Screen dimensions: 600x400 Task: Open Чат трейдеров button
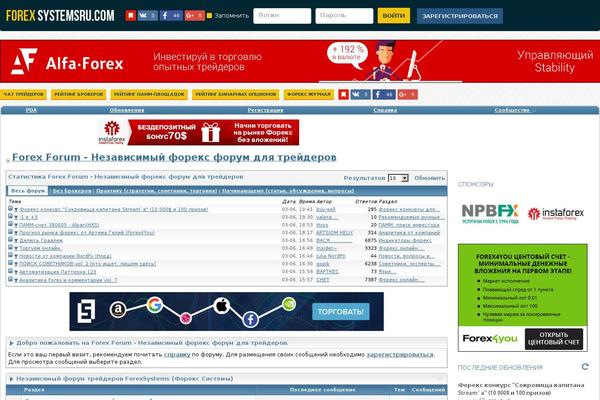[x=23, y=94]
